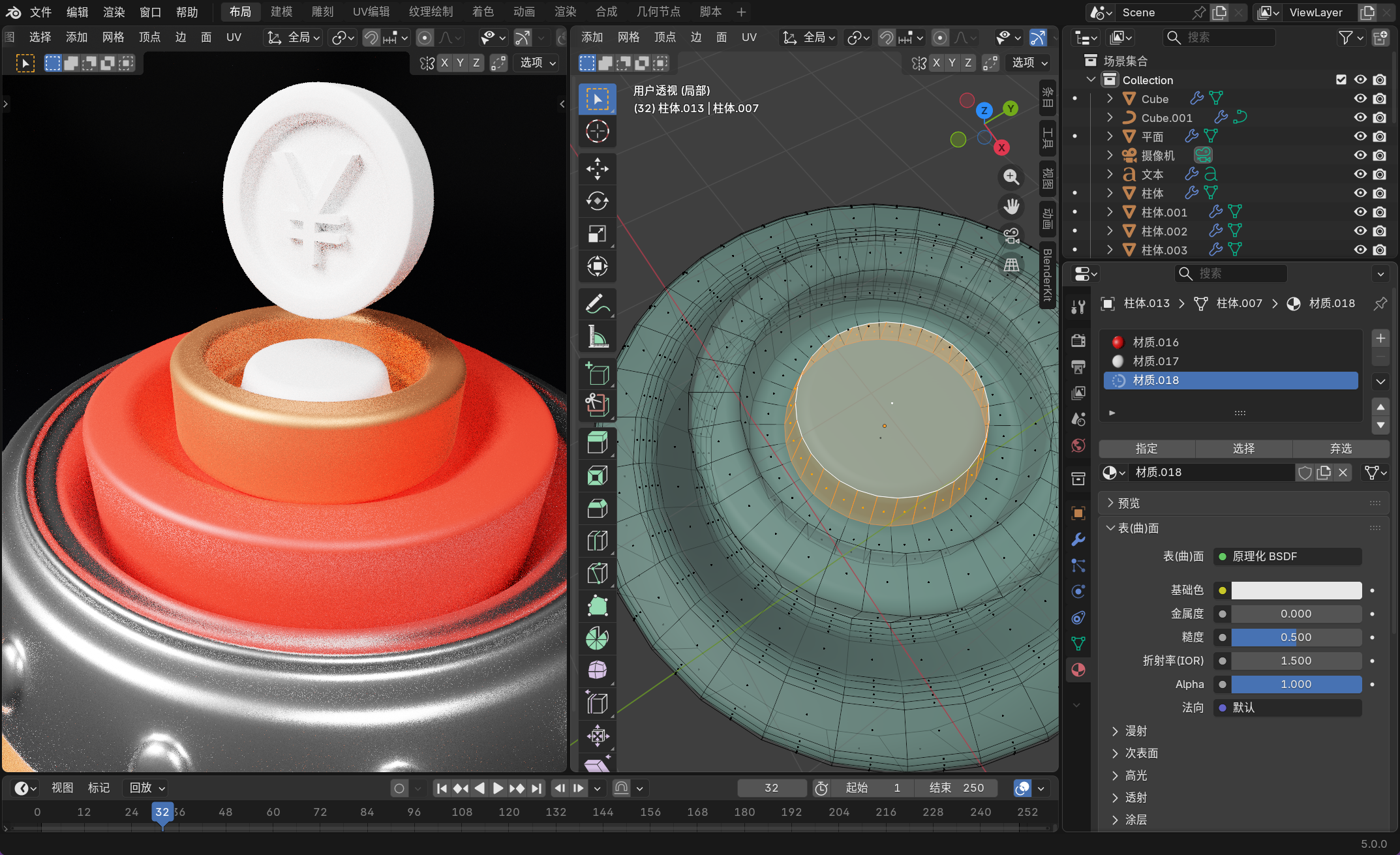1400x855 pixels.
Task: Click the 糙度 roughness slider
Action: (x=1296, y=637)
